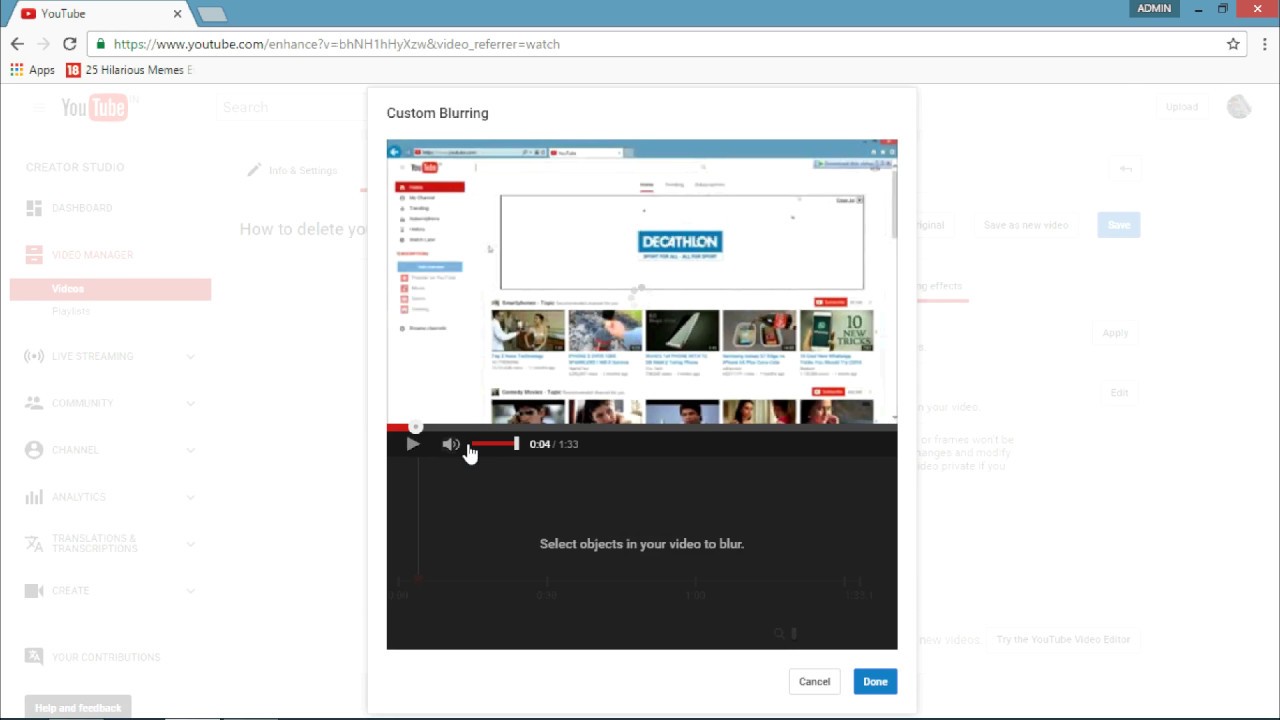The image size is (1280, 720).
Task: Close the YouTube browser tab
Action: (178, 13)
